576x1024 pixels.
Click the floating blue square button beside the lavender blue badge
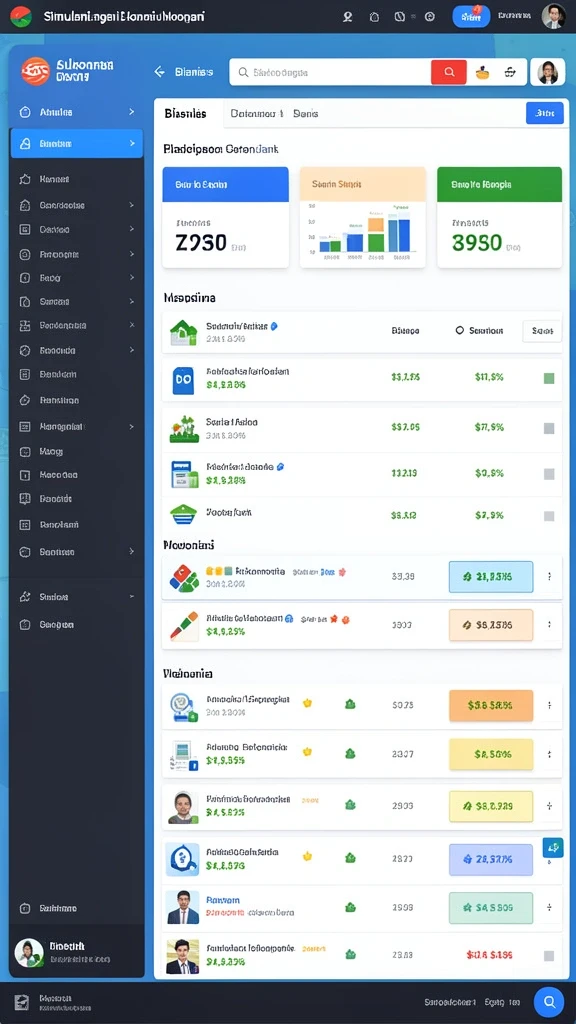click(x=552, y=848)
